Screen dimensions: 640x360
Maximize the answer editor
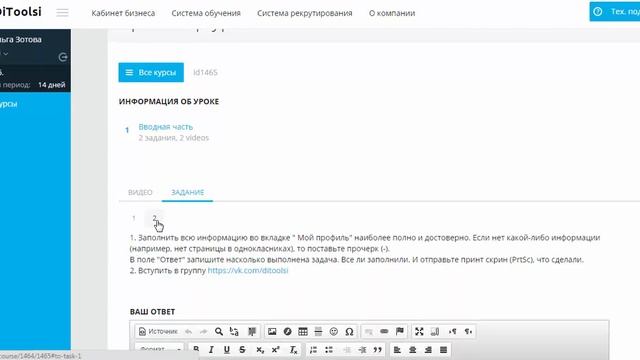419,331
